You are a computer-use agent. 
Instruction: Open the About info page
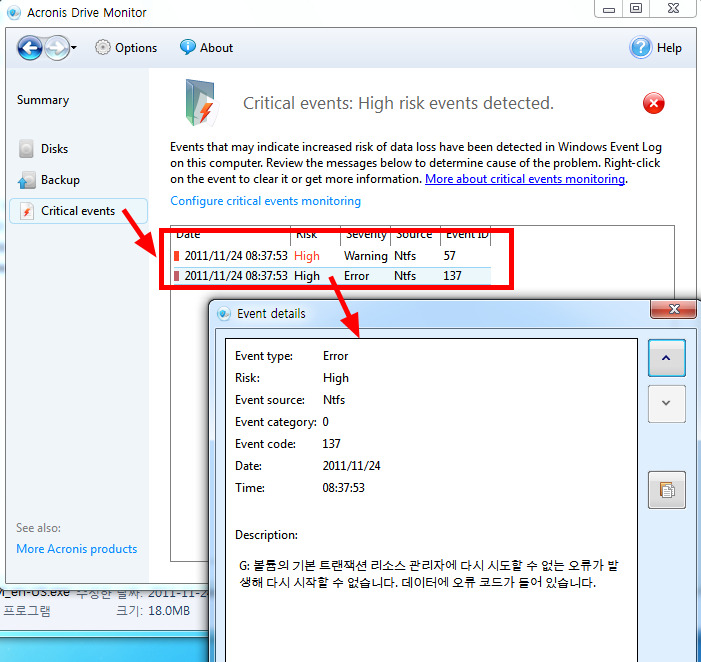206,47
